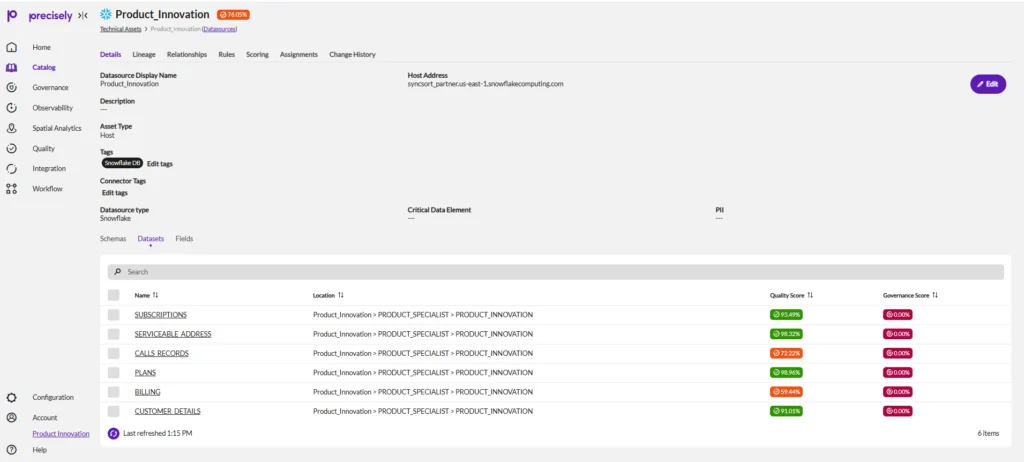
Task: Open the SERVICEABLE_ADDRESS dataset link
Action: 173,334
